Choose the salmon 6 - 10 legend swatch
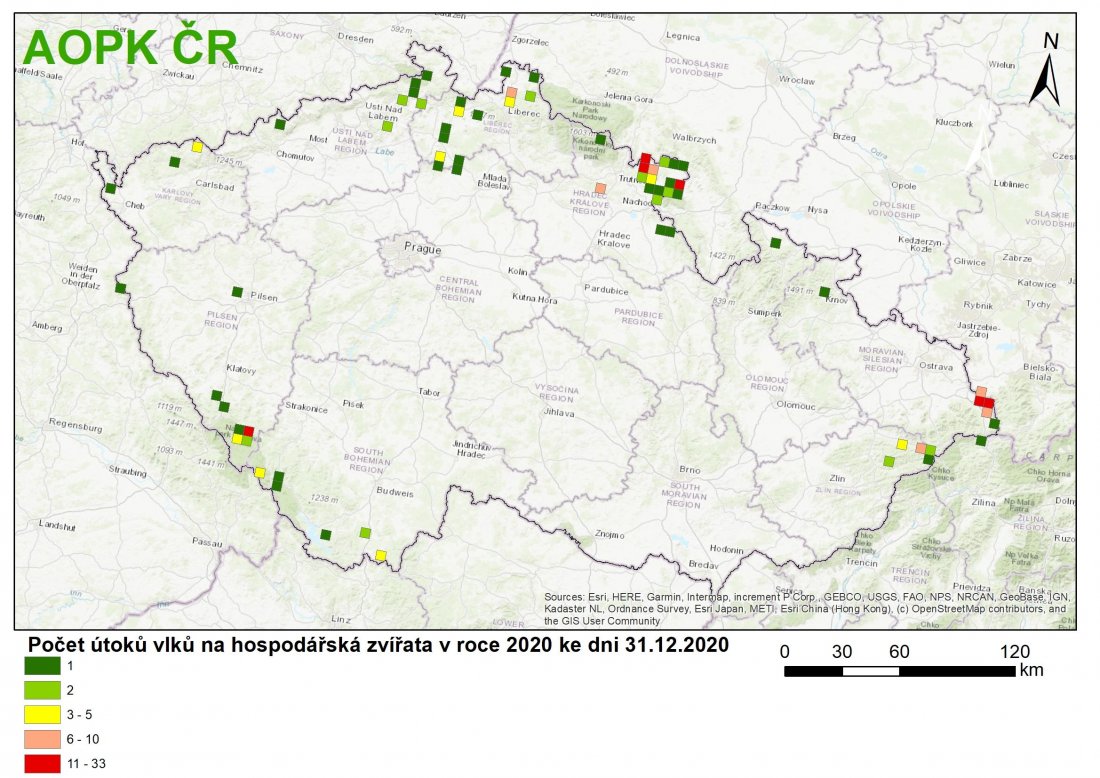1100x778 pixels. 44,739
